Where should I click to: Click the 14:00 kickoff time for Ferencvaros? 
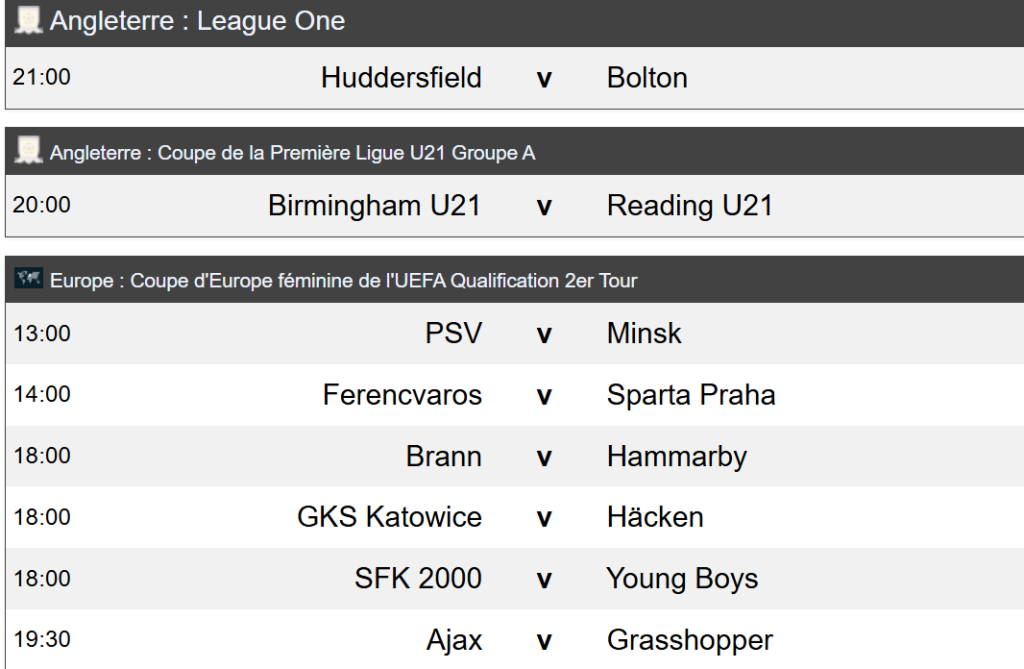point(42,395)
